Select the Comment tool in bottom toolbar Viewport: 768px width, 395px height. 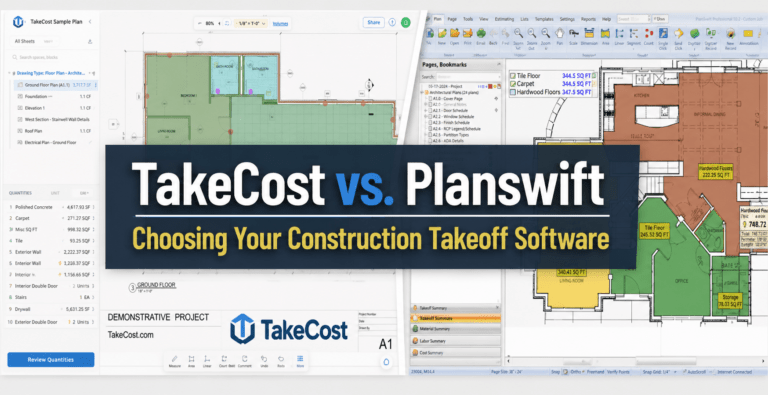point(244,361)
